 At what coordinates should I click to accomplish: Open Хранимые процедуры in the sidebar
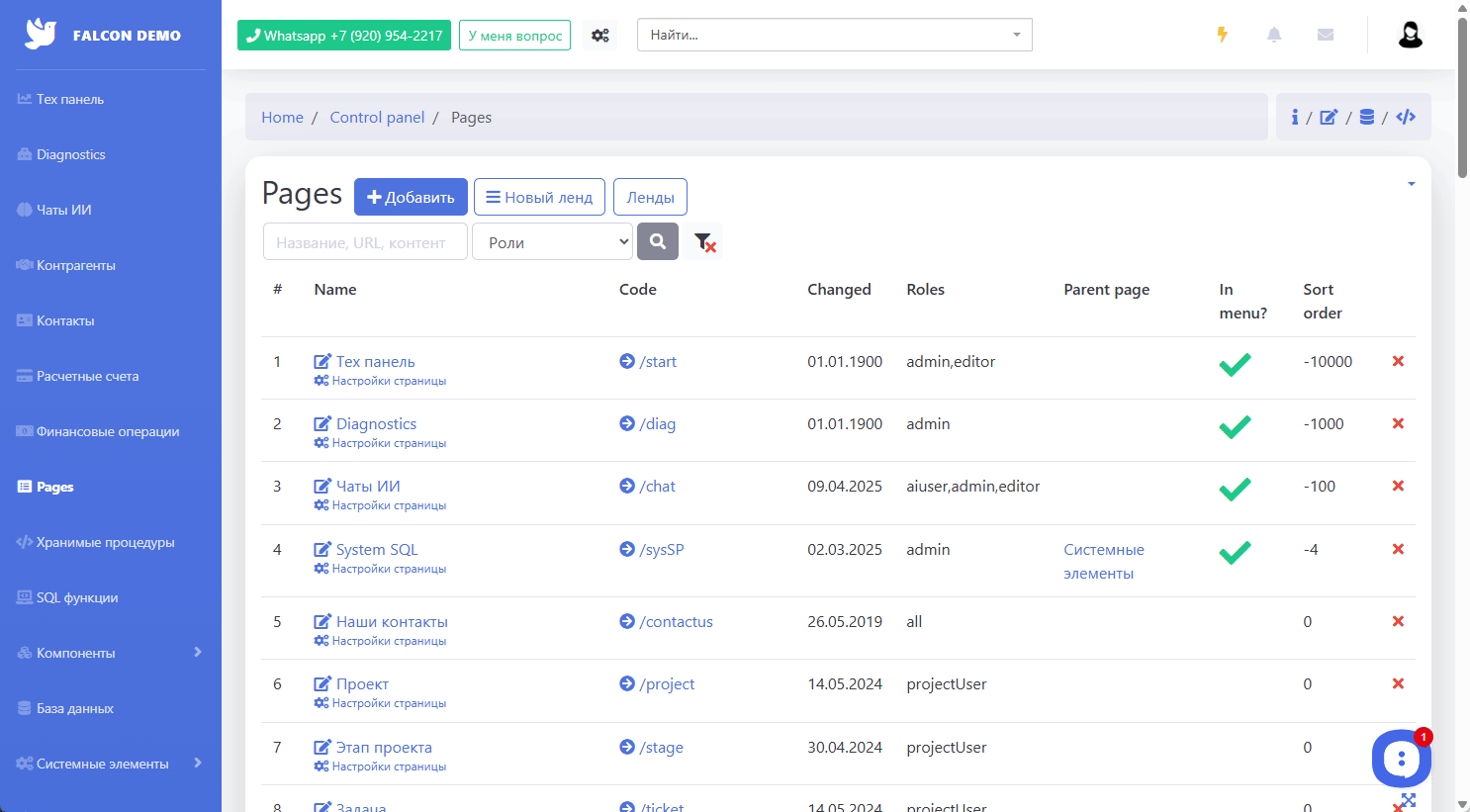pyautogui.click(x=105, y=542)
